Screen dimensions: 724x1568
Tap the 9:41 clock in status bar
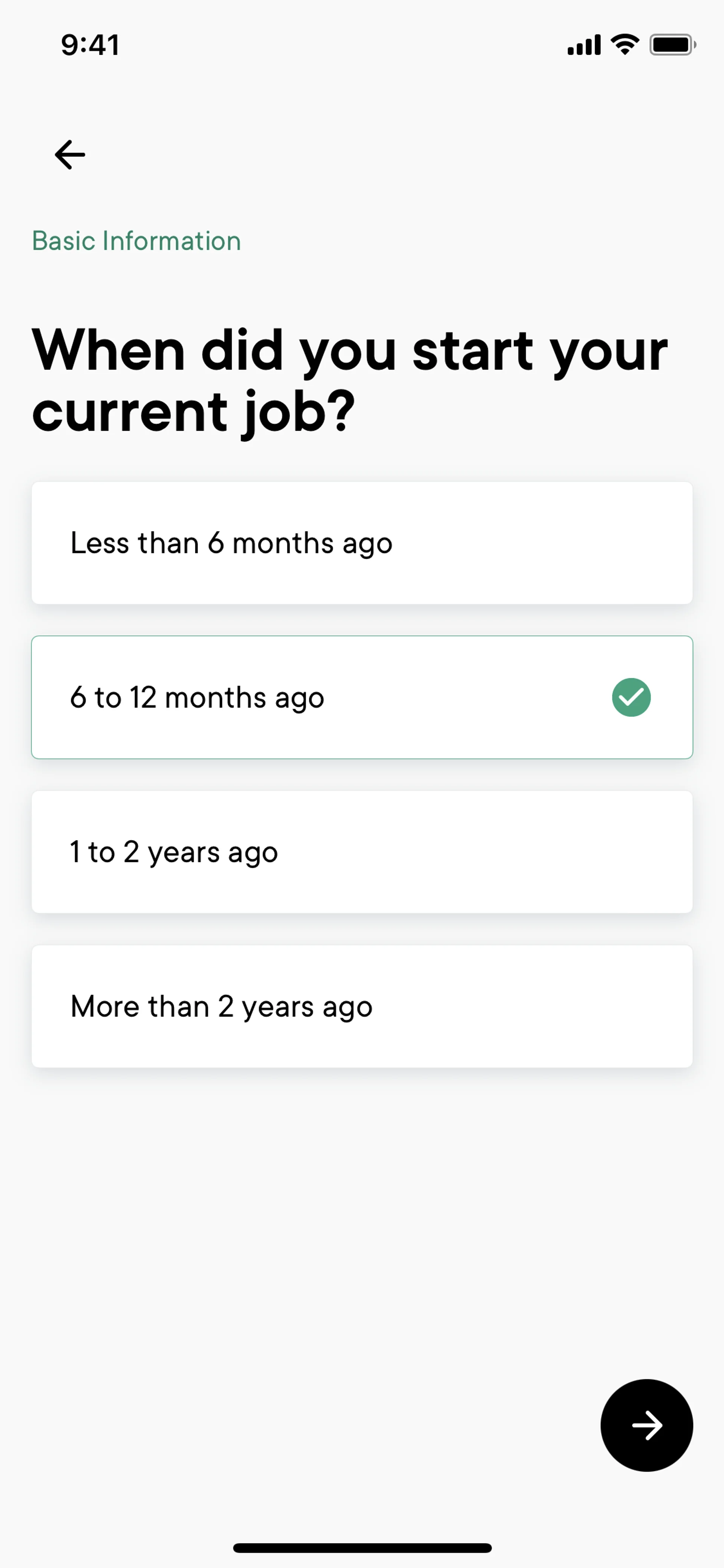[x=90, y=45]
